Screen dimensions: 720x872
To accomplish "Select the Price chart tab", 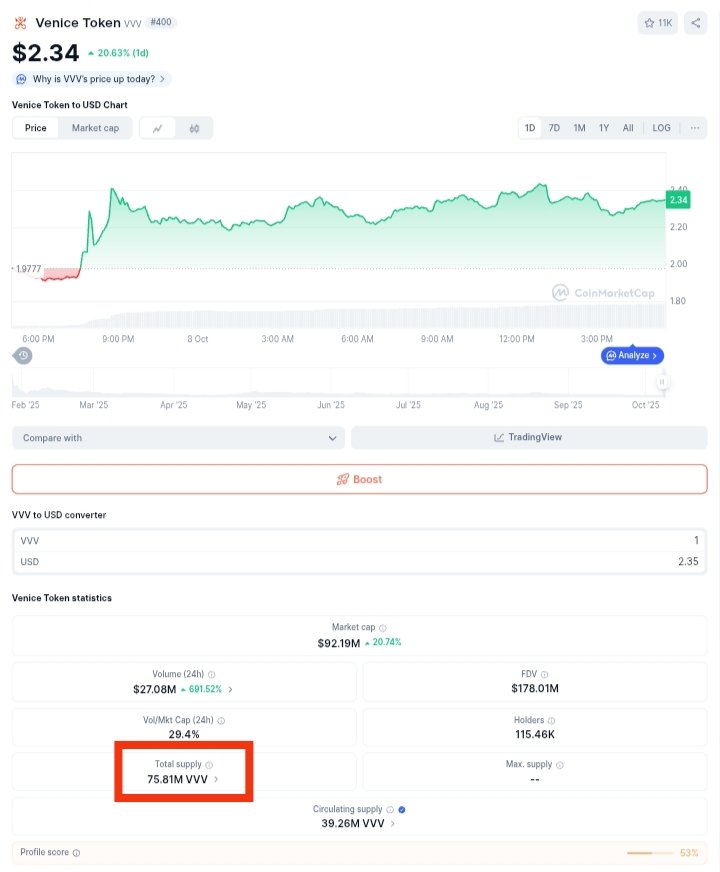I will (x=36, y=128).
